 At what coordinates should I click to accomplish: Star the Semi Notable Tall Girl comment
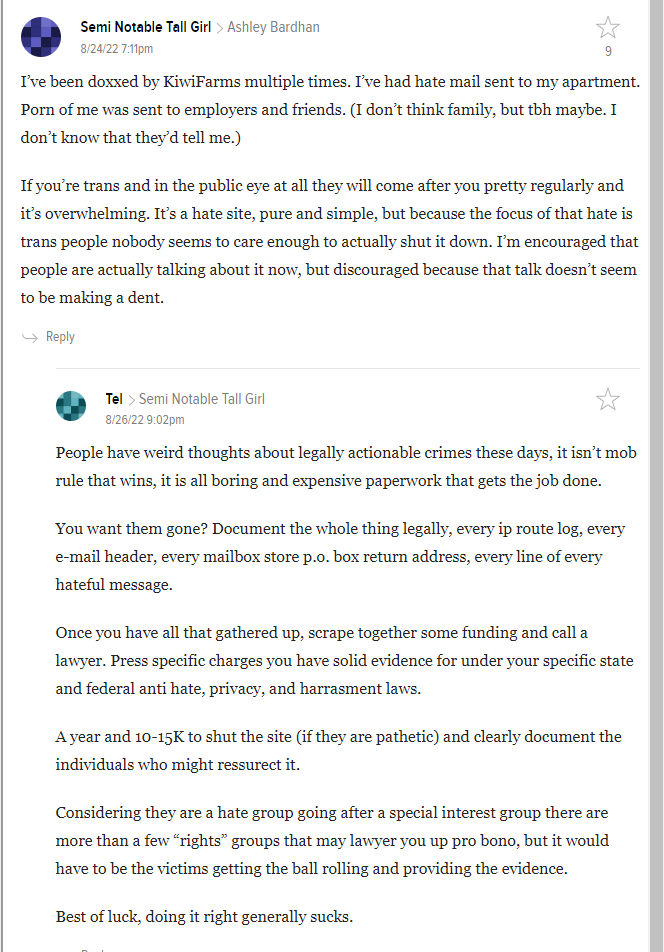(x=608, y=28)
